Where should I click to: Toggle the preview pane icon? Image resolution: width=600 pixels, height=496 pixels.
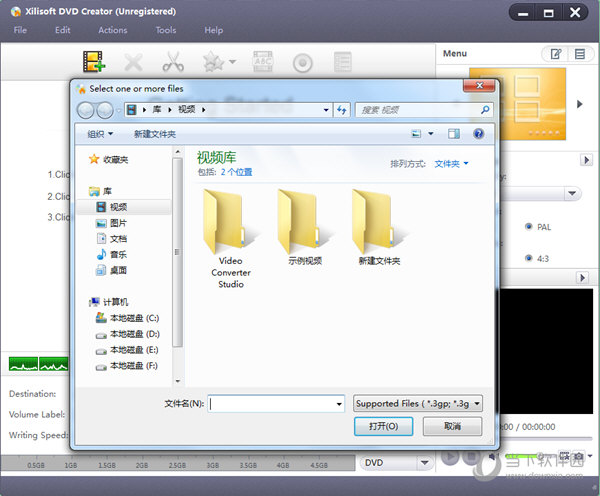point(454,134)
